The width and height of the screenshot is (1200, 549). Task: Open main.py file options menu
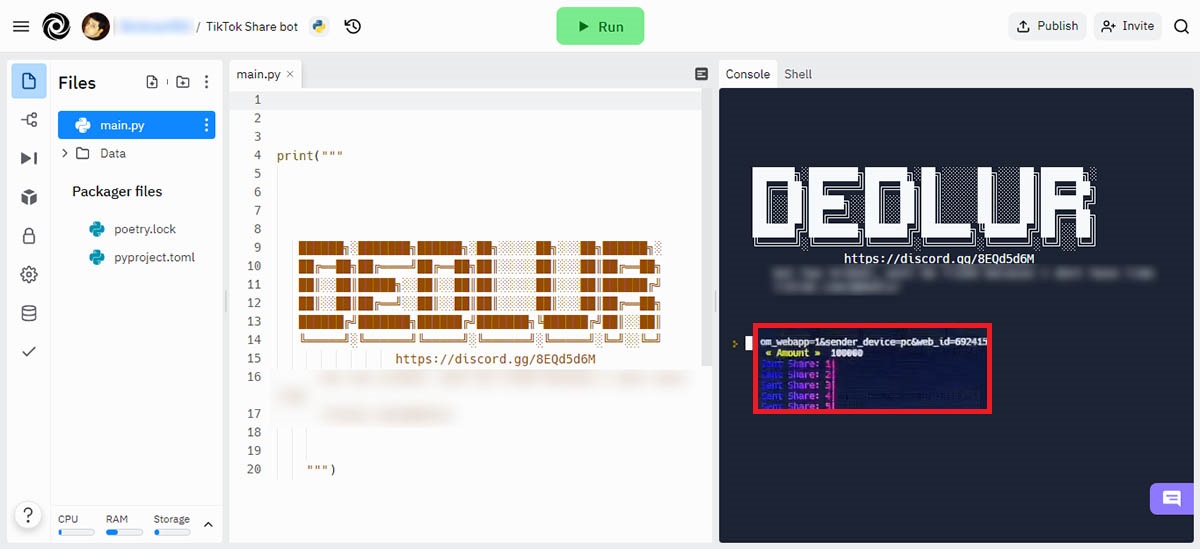(x=206, y=125)
